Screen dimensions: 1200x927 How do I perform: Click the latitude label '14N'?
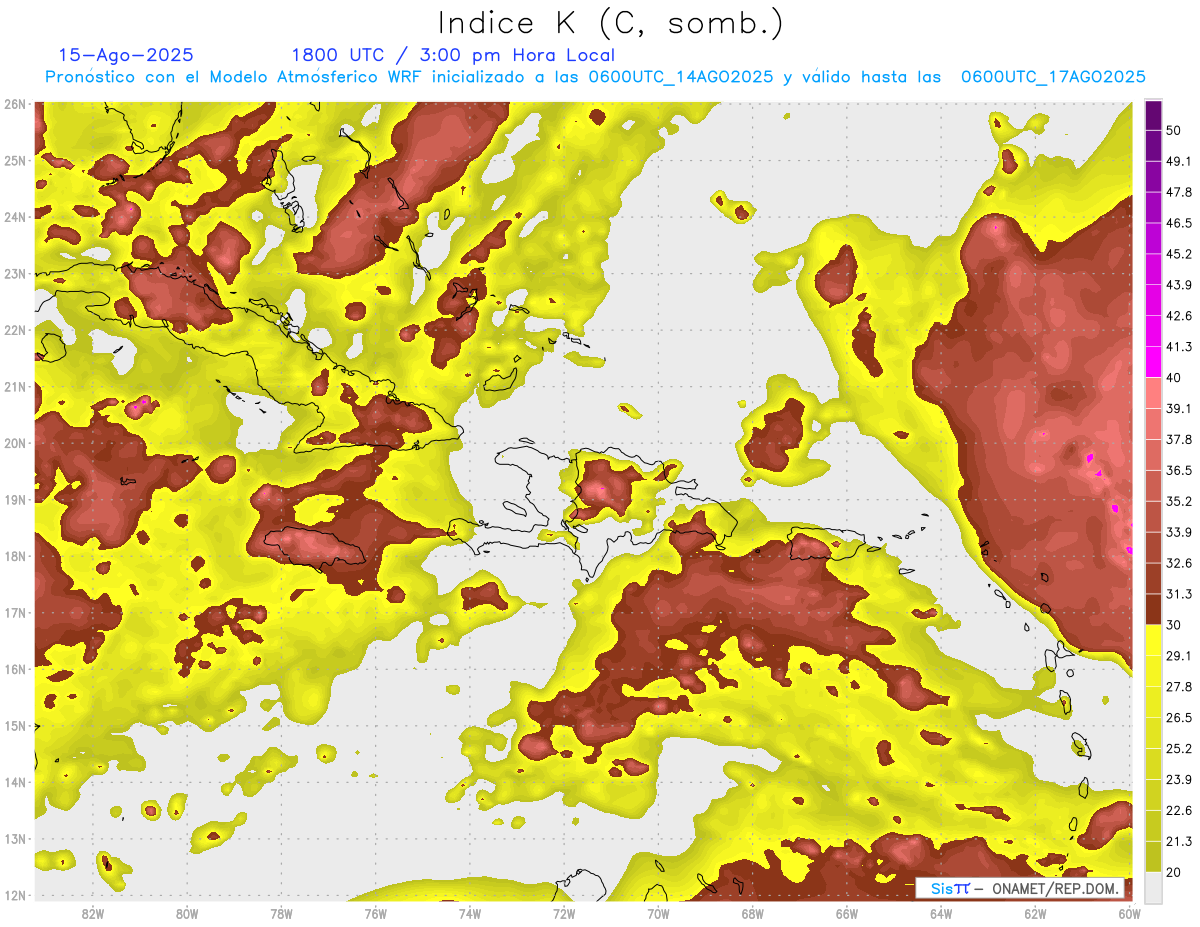[15, 782]
